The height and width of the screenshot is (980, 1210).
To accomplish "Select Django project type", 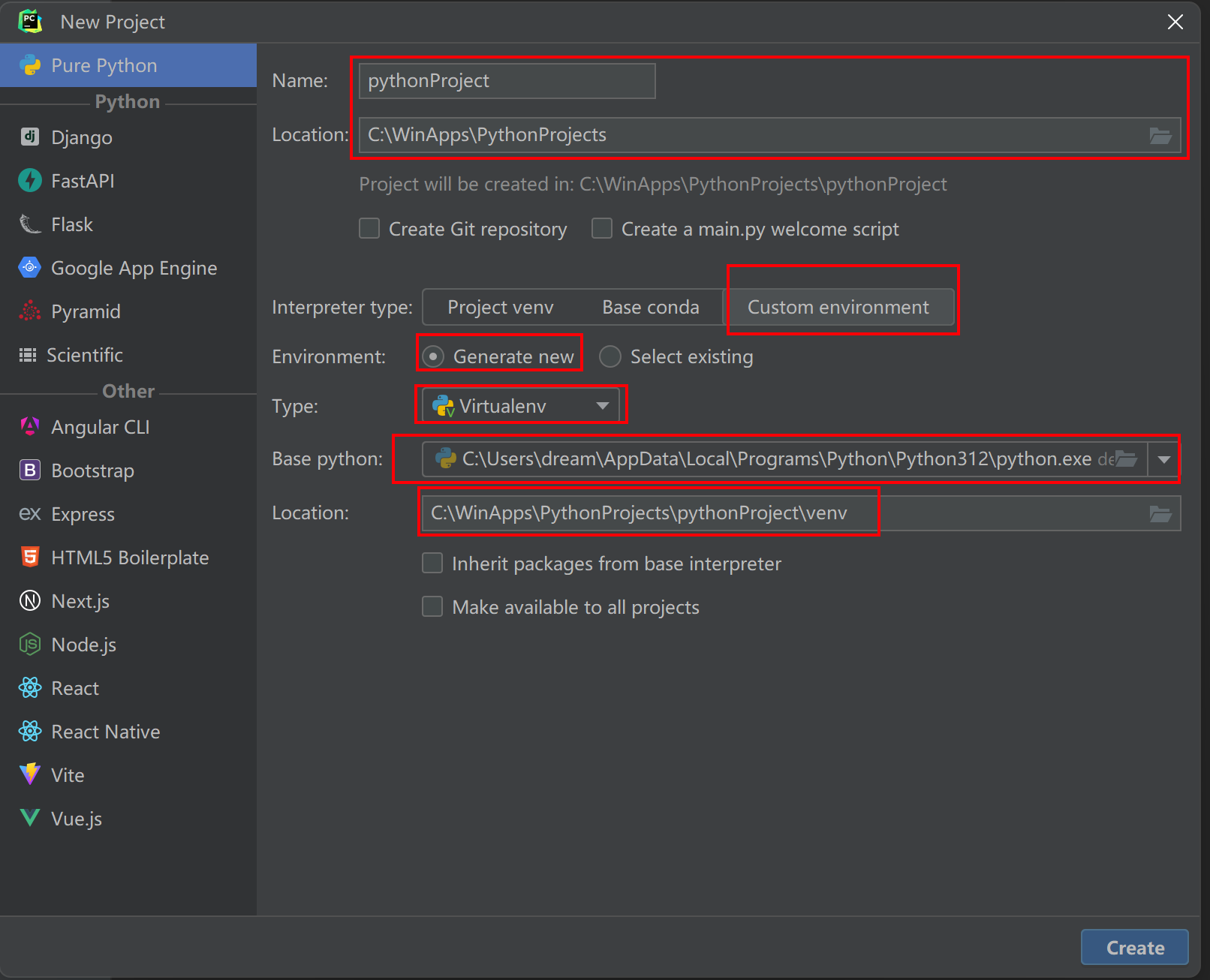I will [128, 137].
